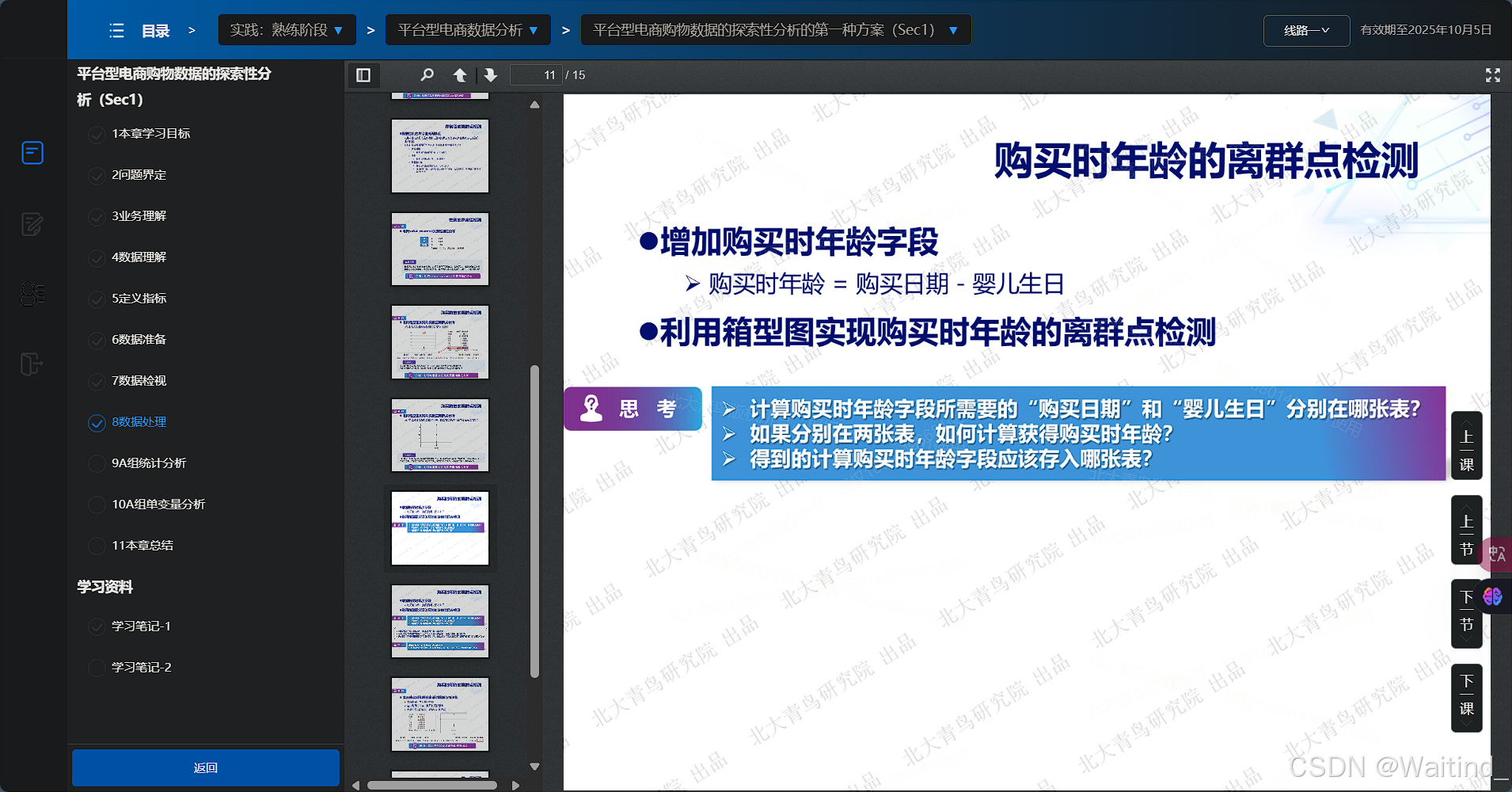The image size is (1512, 792).
Task: Select the thumbnail just above the current page
Action: click(x=440, y=436)
